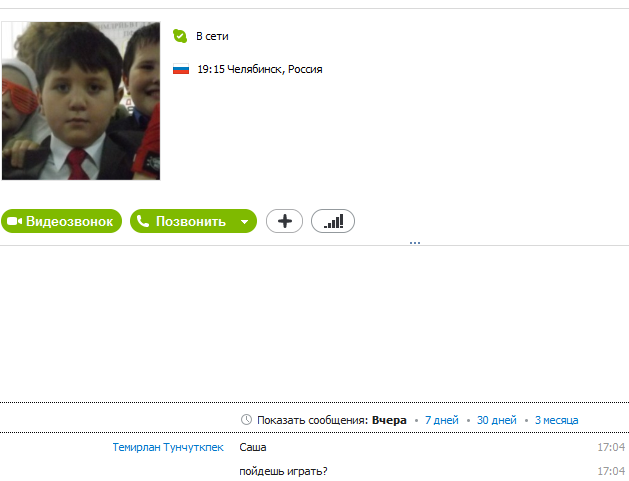Show messages from 30 дней
629x481 pixels.
click(497, 420)
